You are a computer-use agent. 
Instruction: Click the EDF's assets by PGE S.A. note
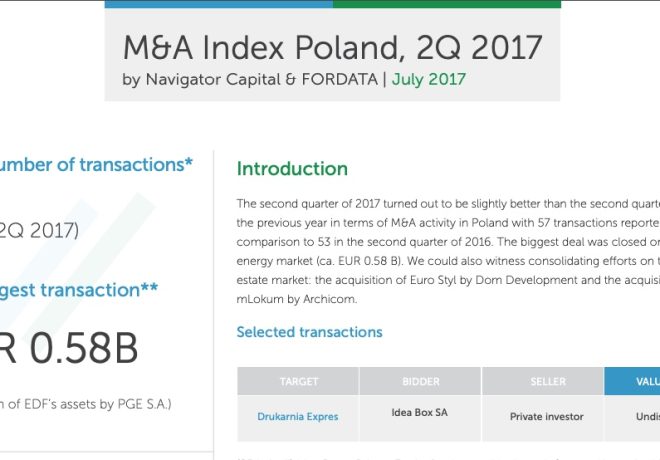click(85, 404)
